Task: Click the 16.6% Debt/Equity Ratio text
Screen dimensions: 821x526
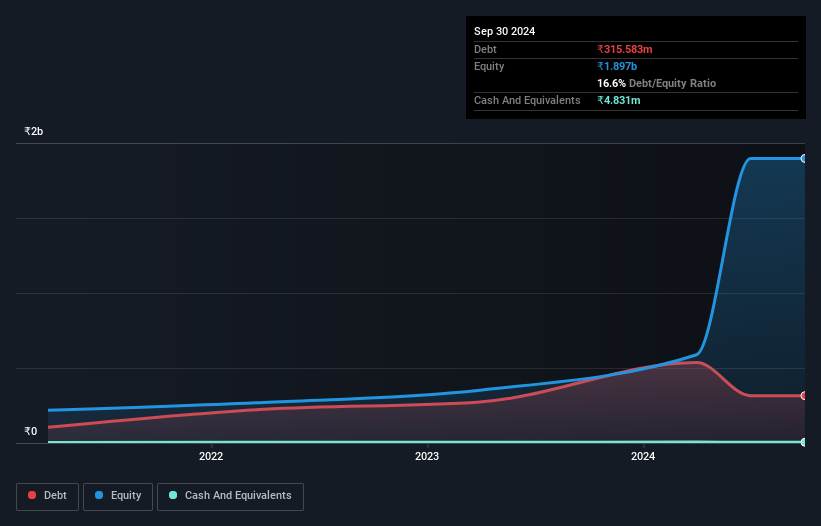Action: pos(657,83)
